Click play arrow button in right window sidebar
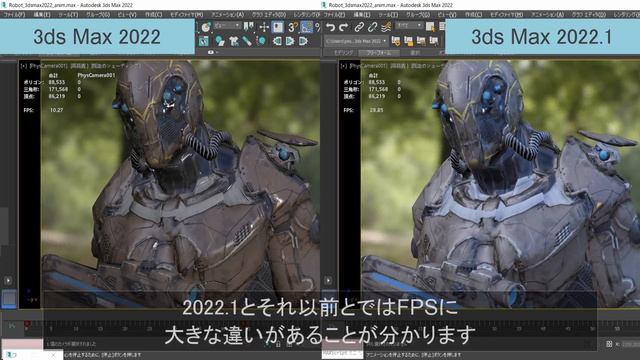Image resolution: width=640 pixels, height=360 pixels. point(328,280)
